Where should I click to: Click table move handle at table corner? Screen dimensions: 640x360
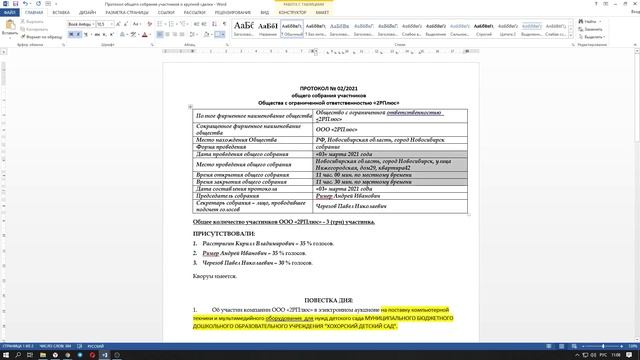pyautogui.click(x=190, y=107)
